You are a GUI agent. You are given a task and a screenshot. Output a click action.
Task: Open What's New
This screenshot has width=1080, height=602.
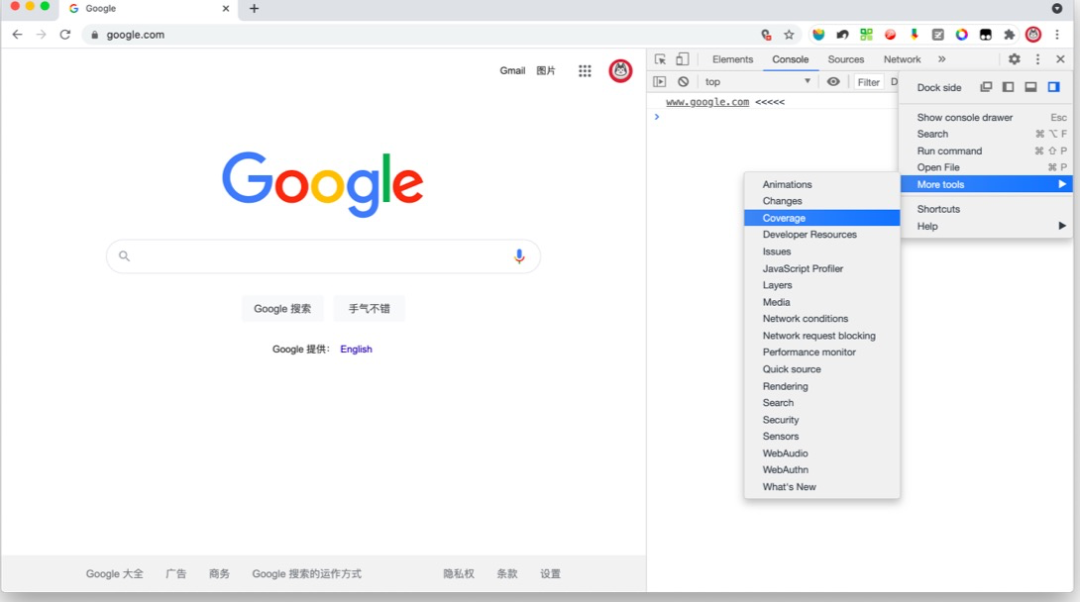822,486
